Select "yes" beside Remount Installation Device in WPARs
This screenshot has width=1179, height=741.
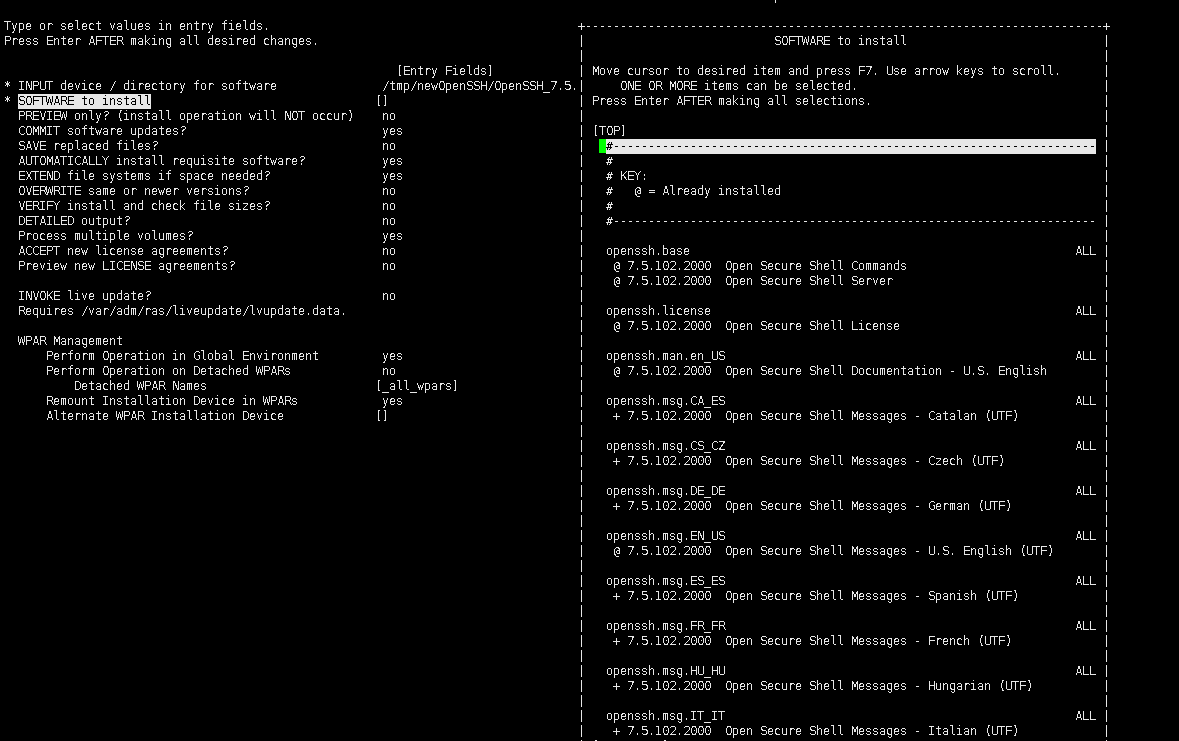(x=392, y=401)
